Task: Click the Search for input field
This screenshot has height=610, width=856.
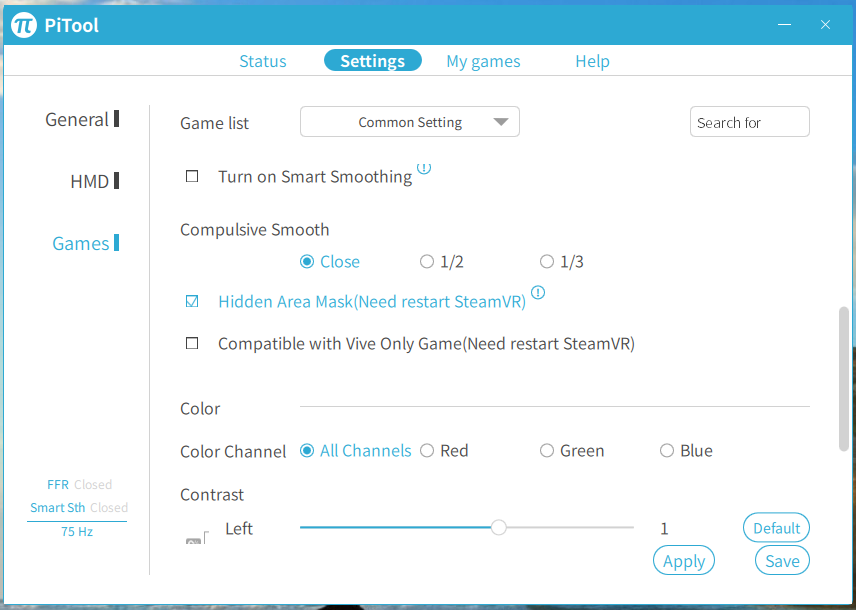Action: (x=750, y=122)
